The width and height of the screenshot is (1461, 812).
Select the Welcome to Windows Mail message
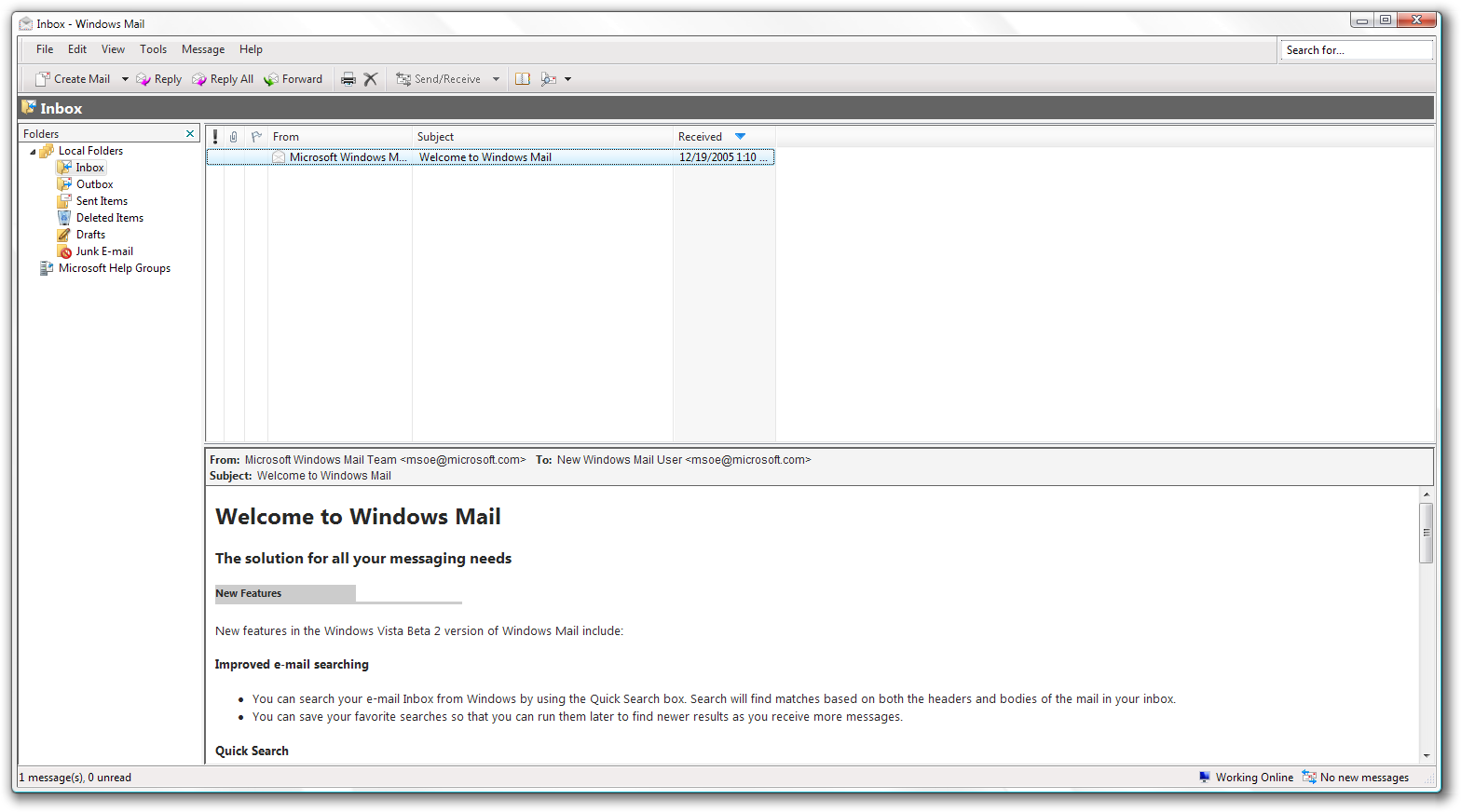(490, 157)
